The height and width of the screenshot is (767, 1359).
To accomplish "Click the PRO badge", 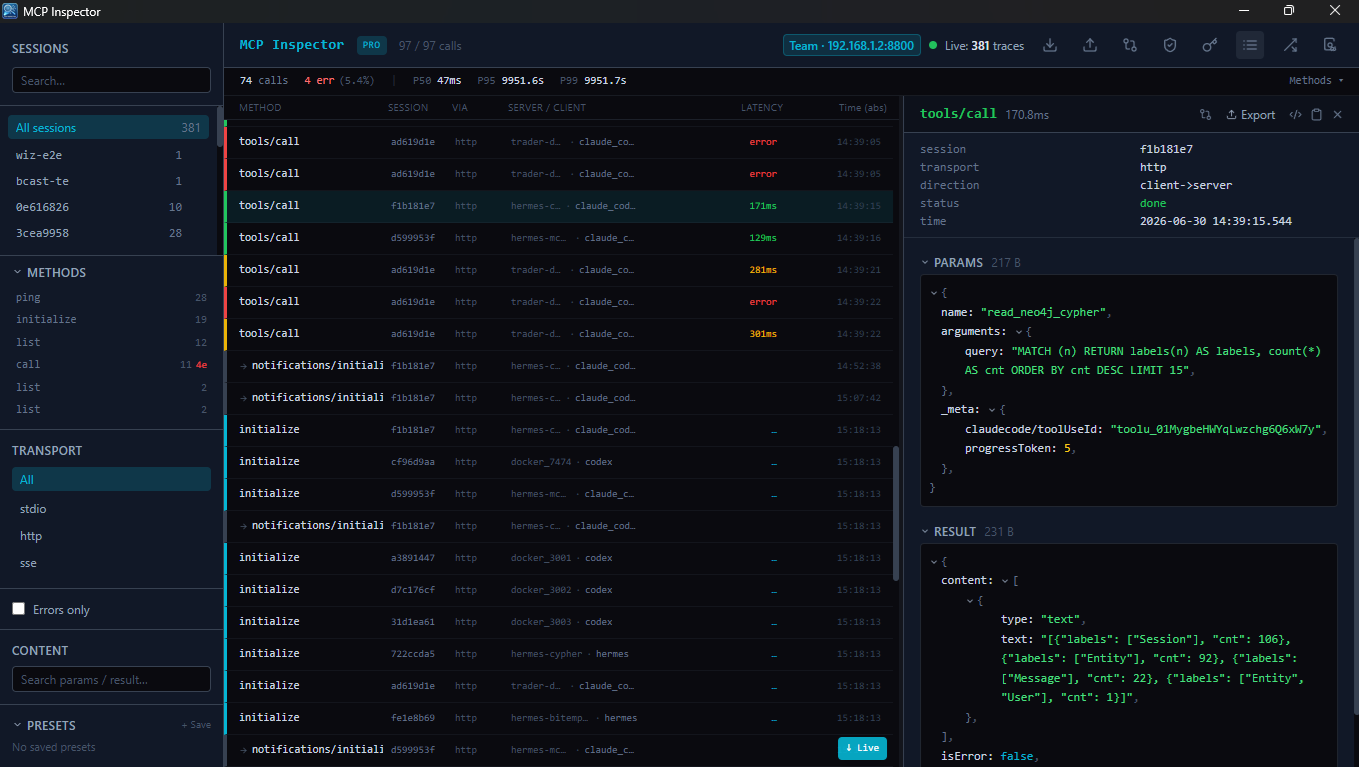I will [372, 45].
